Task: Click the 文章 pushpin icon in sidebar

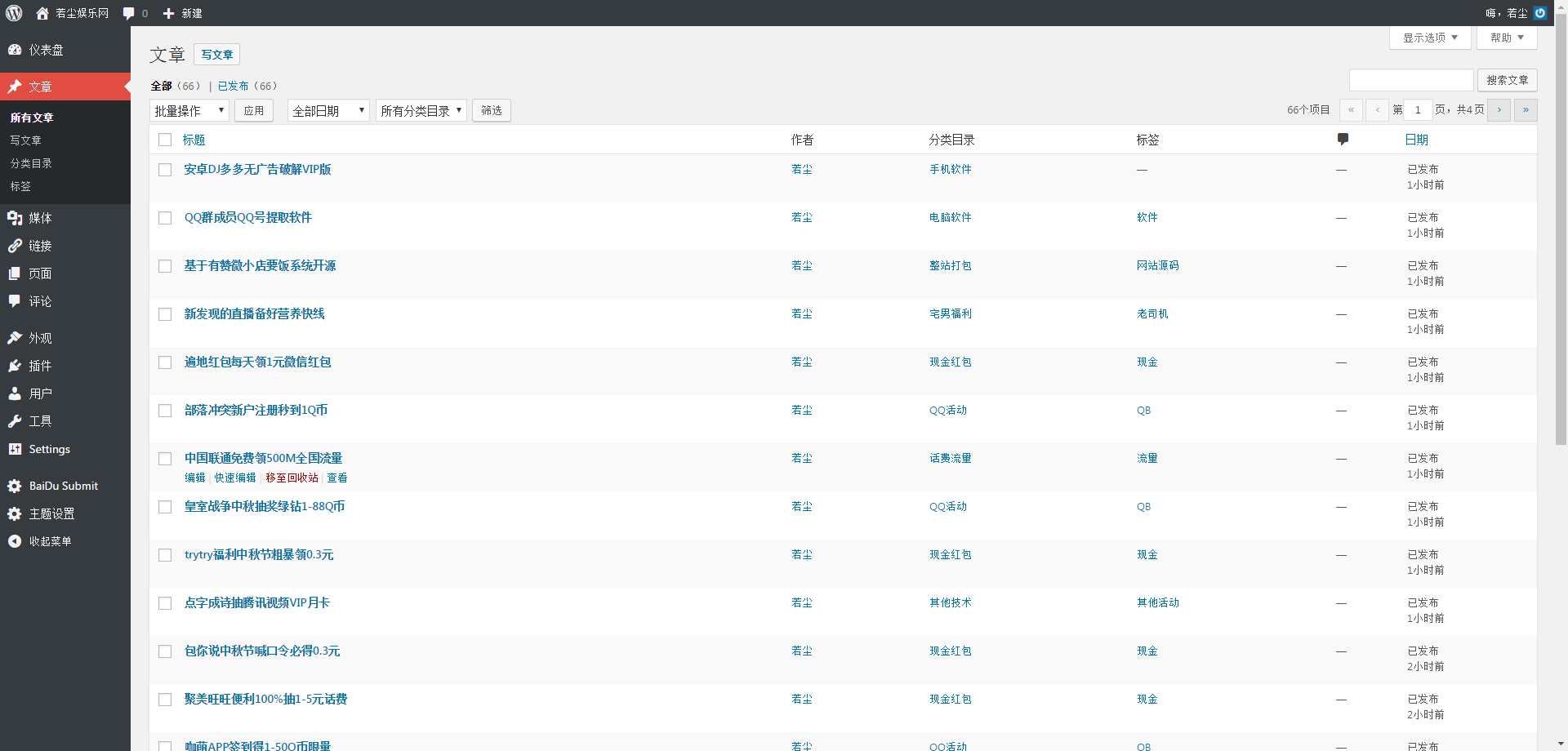Action: pyautogui.click(x=15, y=87)
